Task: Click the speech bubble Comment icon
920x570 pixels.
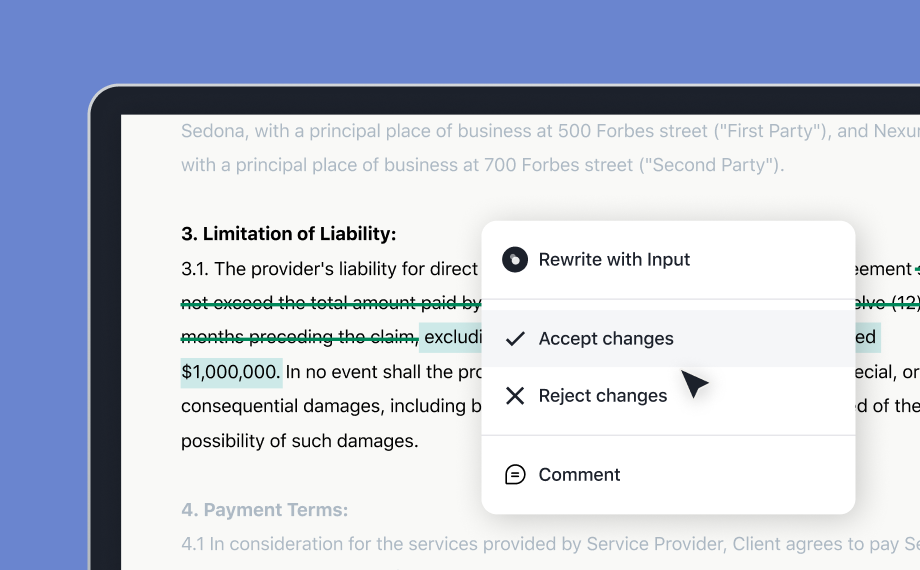Action: point(515,475)
